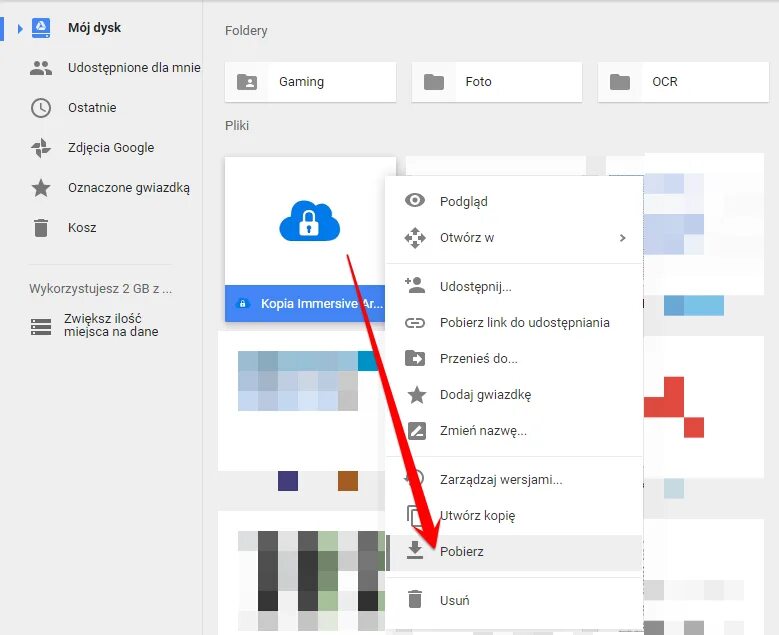
Task: Click the link chain icon in the menu
Action: tap(415, 323)
